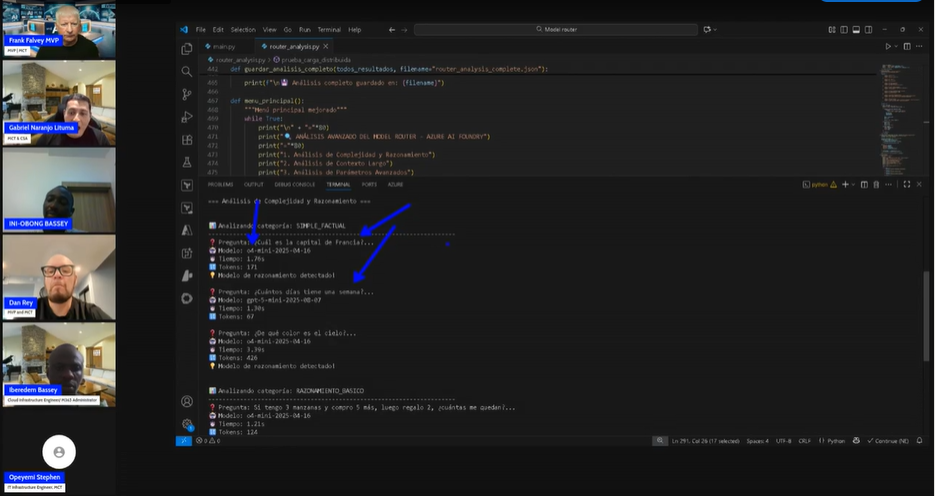
Task: Expand the new terminal launch profile dropdown
Action: 855,185
